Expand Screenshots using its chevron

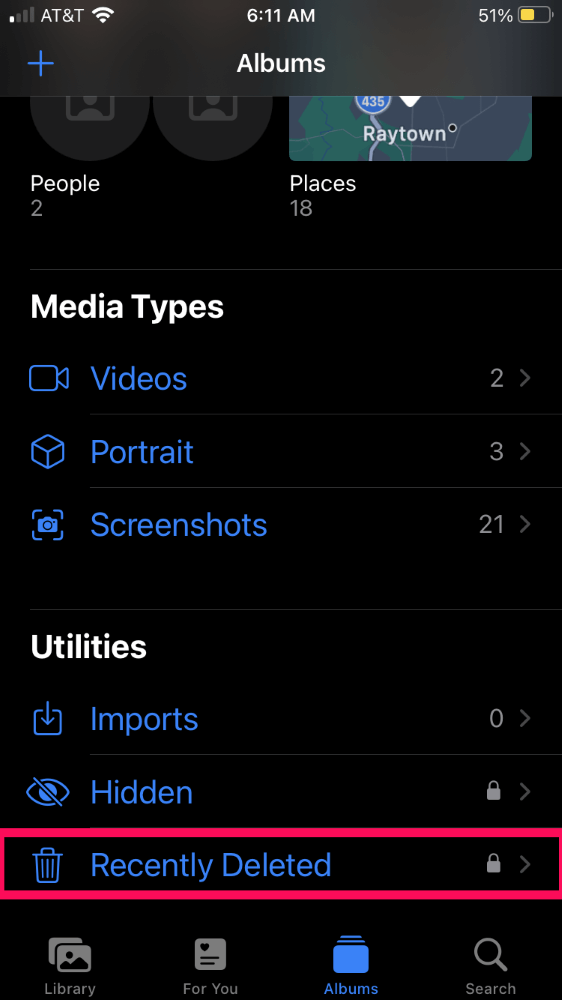coord(525,524)
